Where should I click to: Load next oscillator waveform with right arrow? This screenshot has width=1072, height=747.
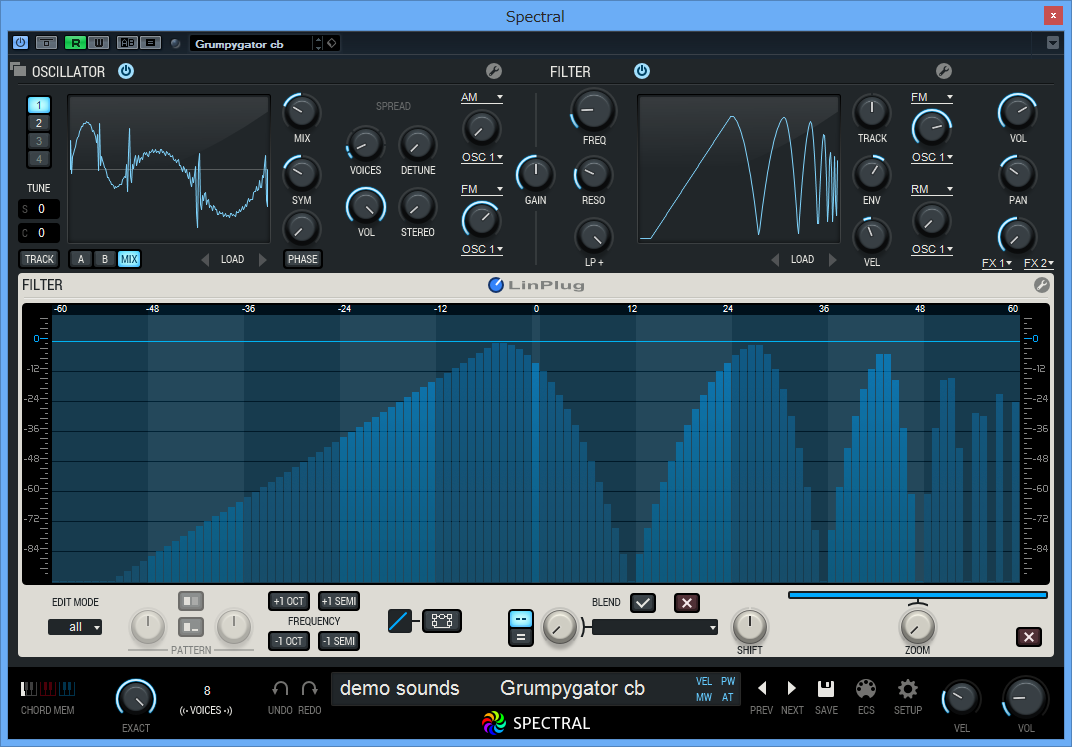pos(263,260)
